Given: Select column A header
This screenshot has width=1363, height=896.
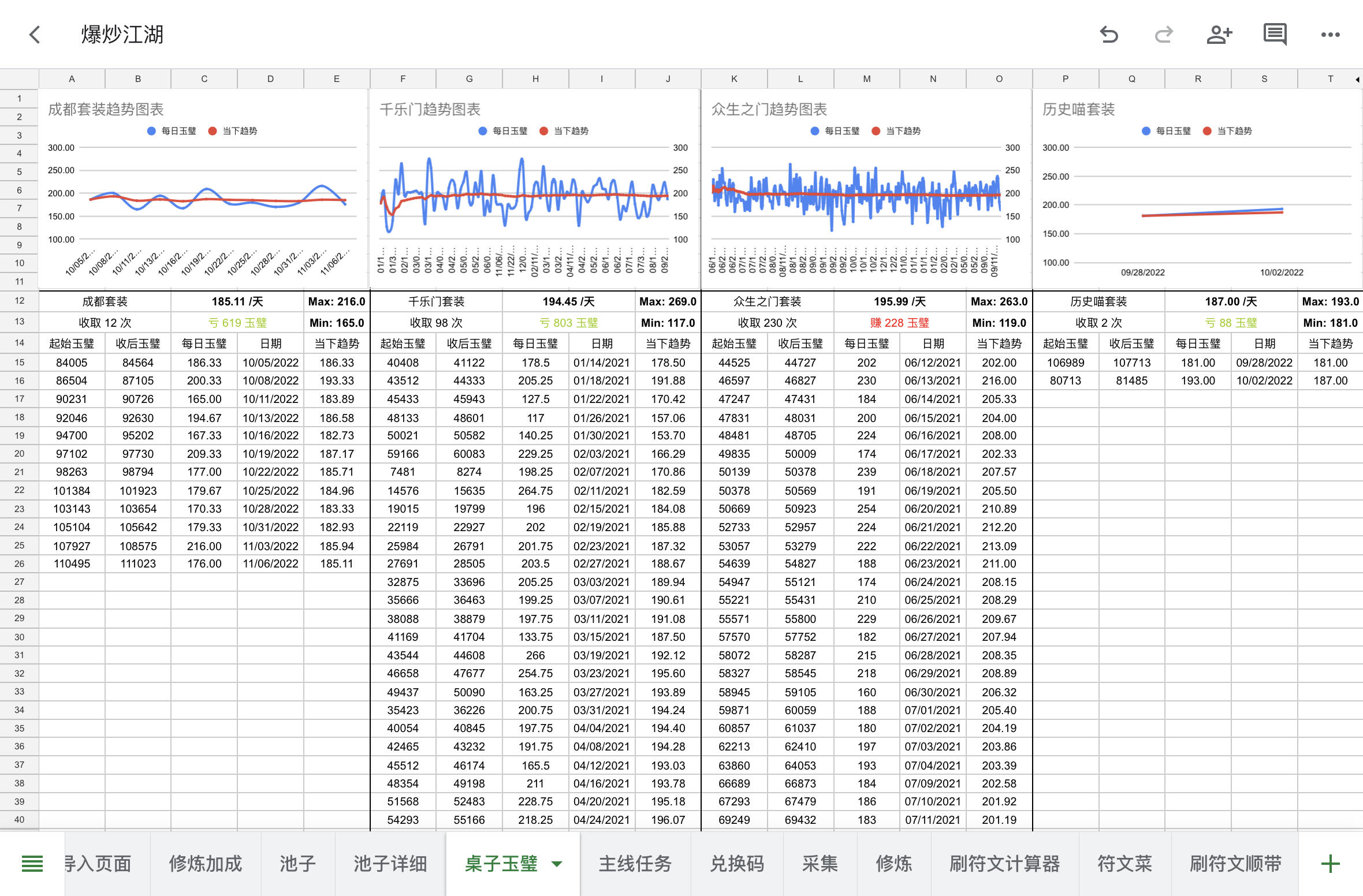Looking at the screenshot, I should [72, 79].
